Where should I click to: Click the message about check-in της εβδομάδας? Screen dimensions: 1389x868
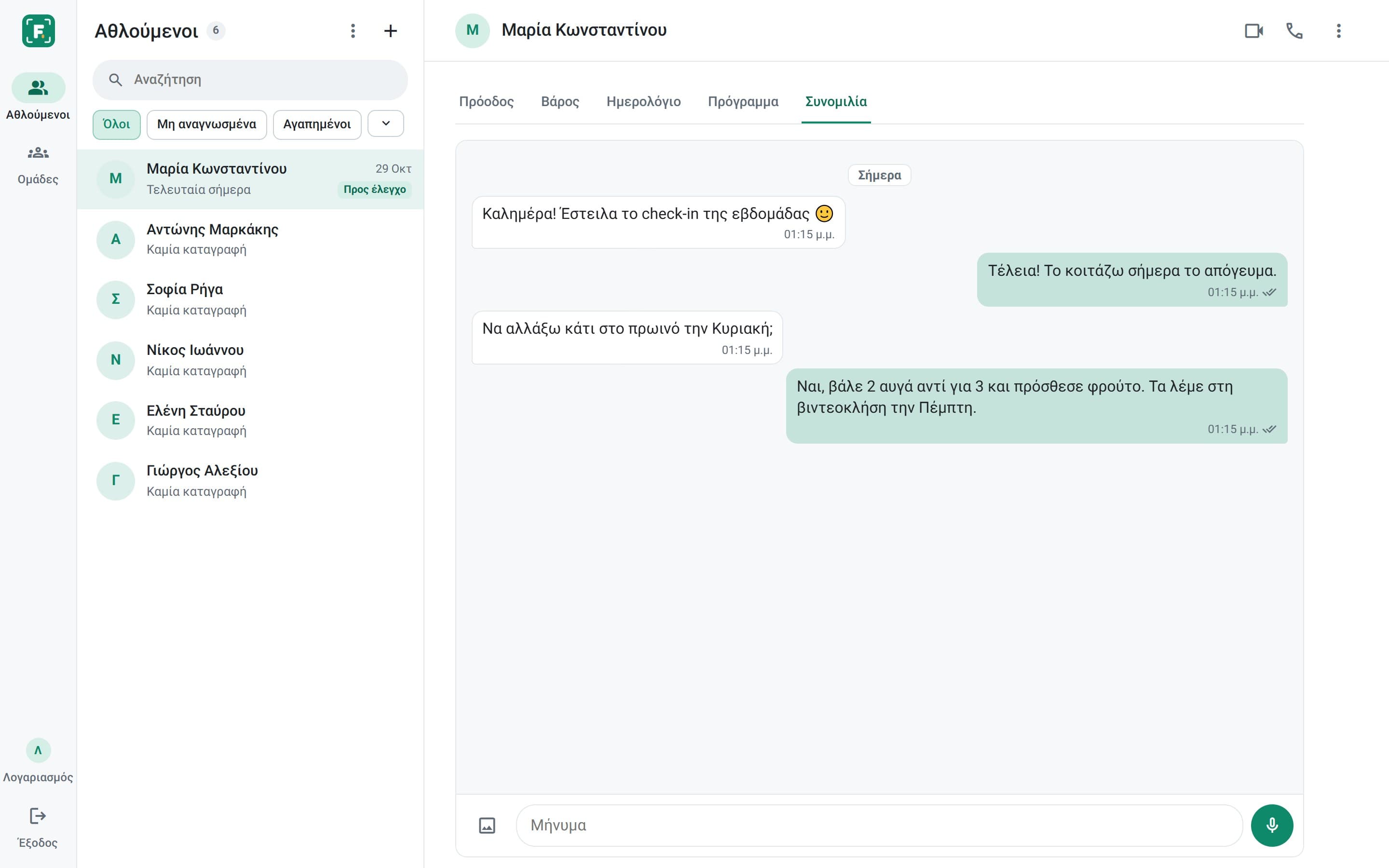[658, 223]
